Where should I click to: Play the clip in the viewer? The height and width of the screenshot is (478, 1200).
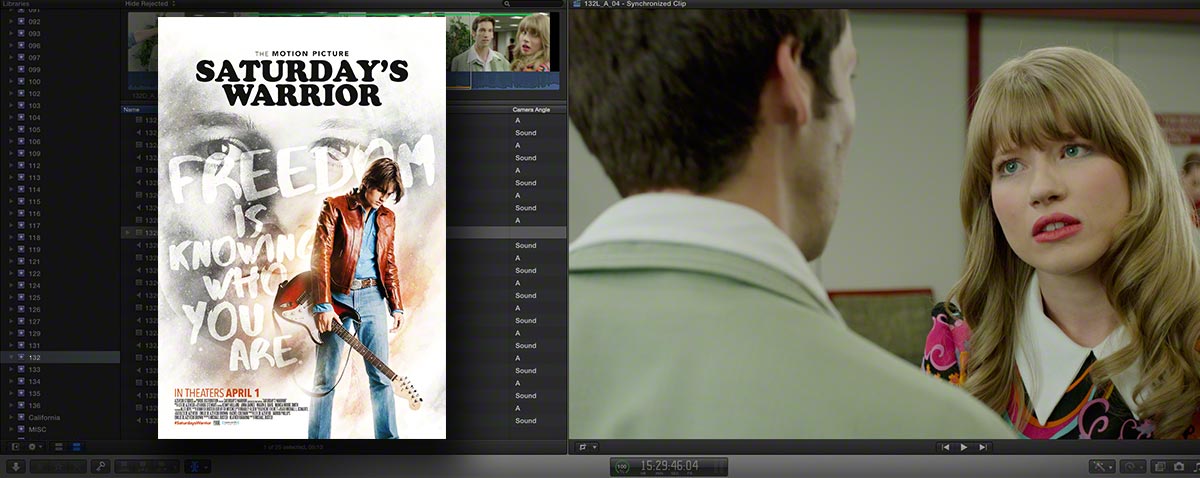(964, 447)
